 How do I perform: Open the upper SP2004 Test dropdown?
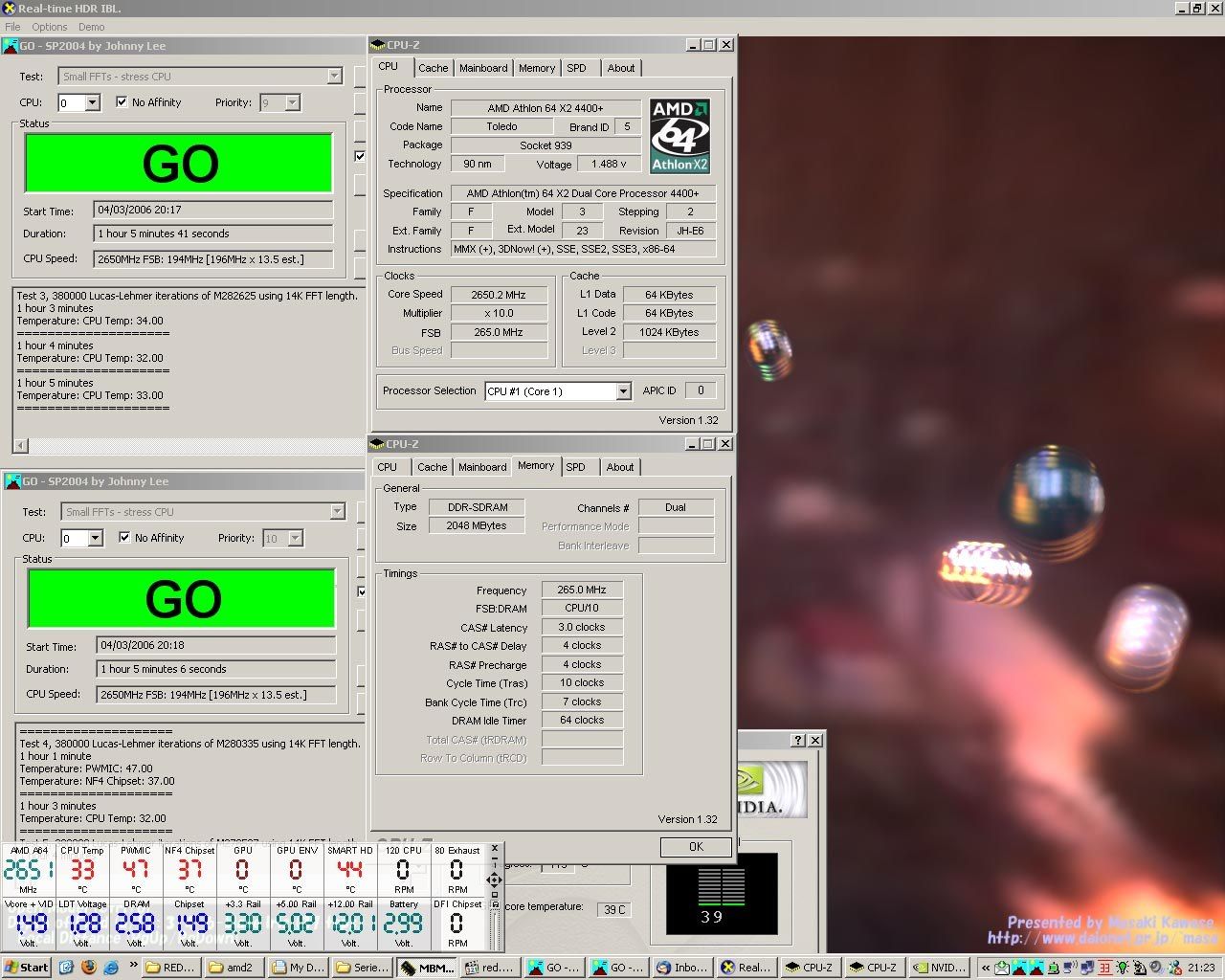(x=334, y=76)
